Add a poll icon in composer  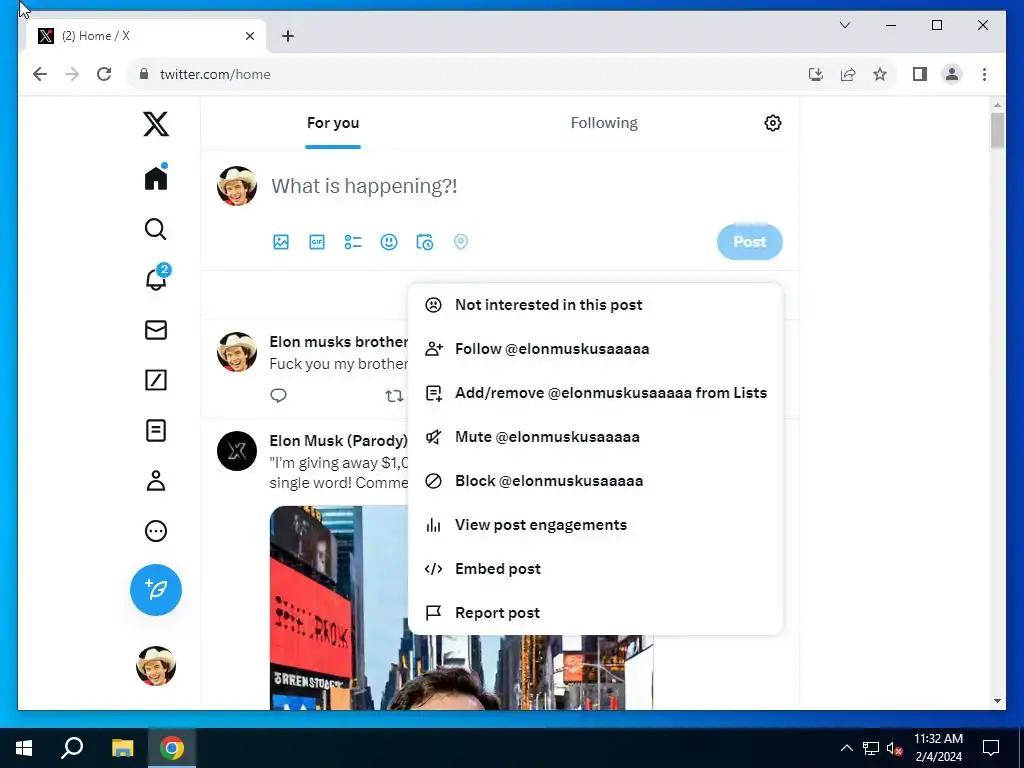click(x=353, y=242)
